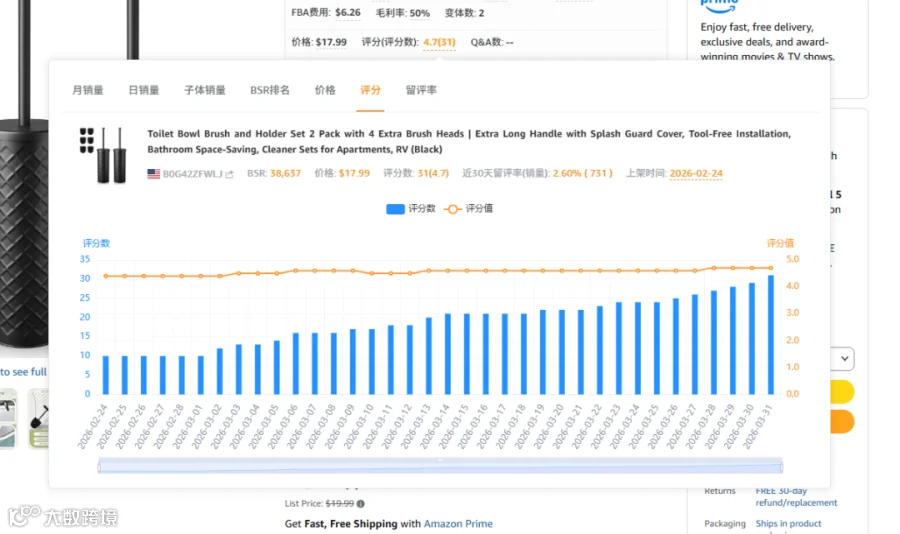Image resolution: width=900 pixels, height=534 pixels.
Task: Click the info icon next to List Price
Action: [x=360, y=504]
